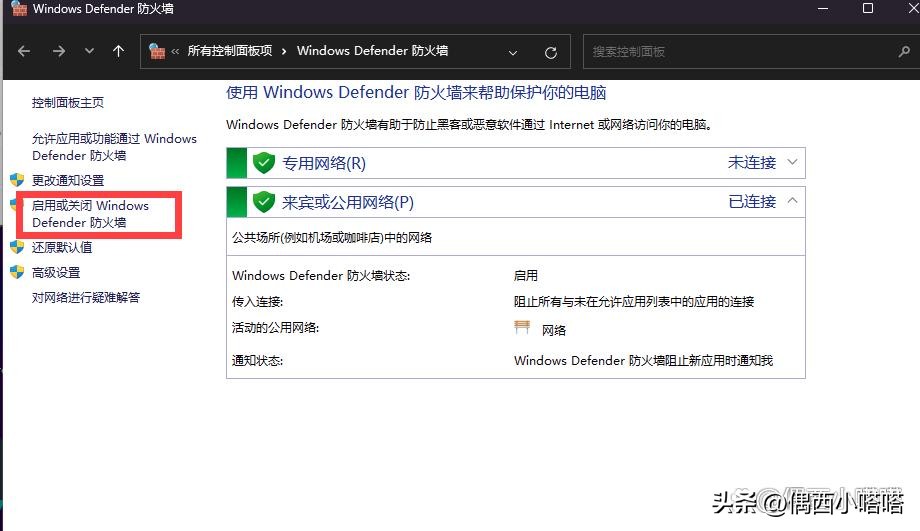Click the 已连接 status text
This screenshot has width=920, height=531.
[752, 202]
